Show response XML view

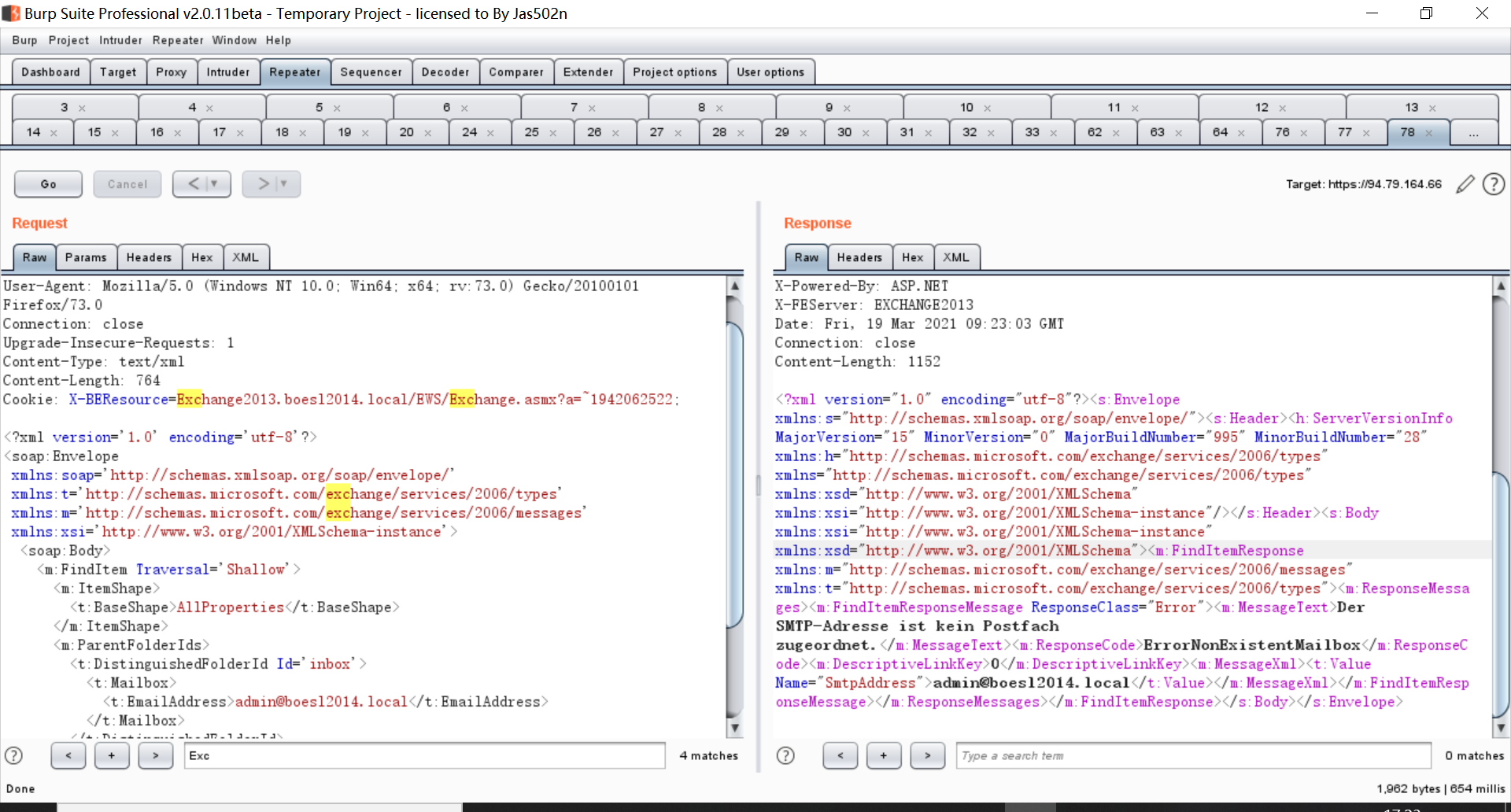956,257
